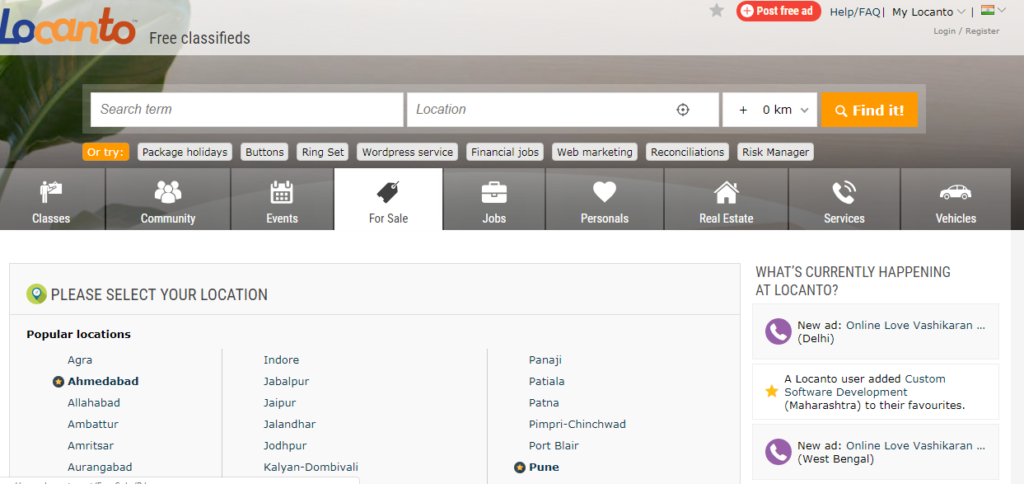Select Jalandhar location
This screenshot has width=1024, height=484.
tap(289, 425)
